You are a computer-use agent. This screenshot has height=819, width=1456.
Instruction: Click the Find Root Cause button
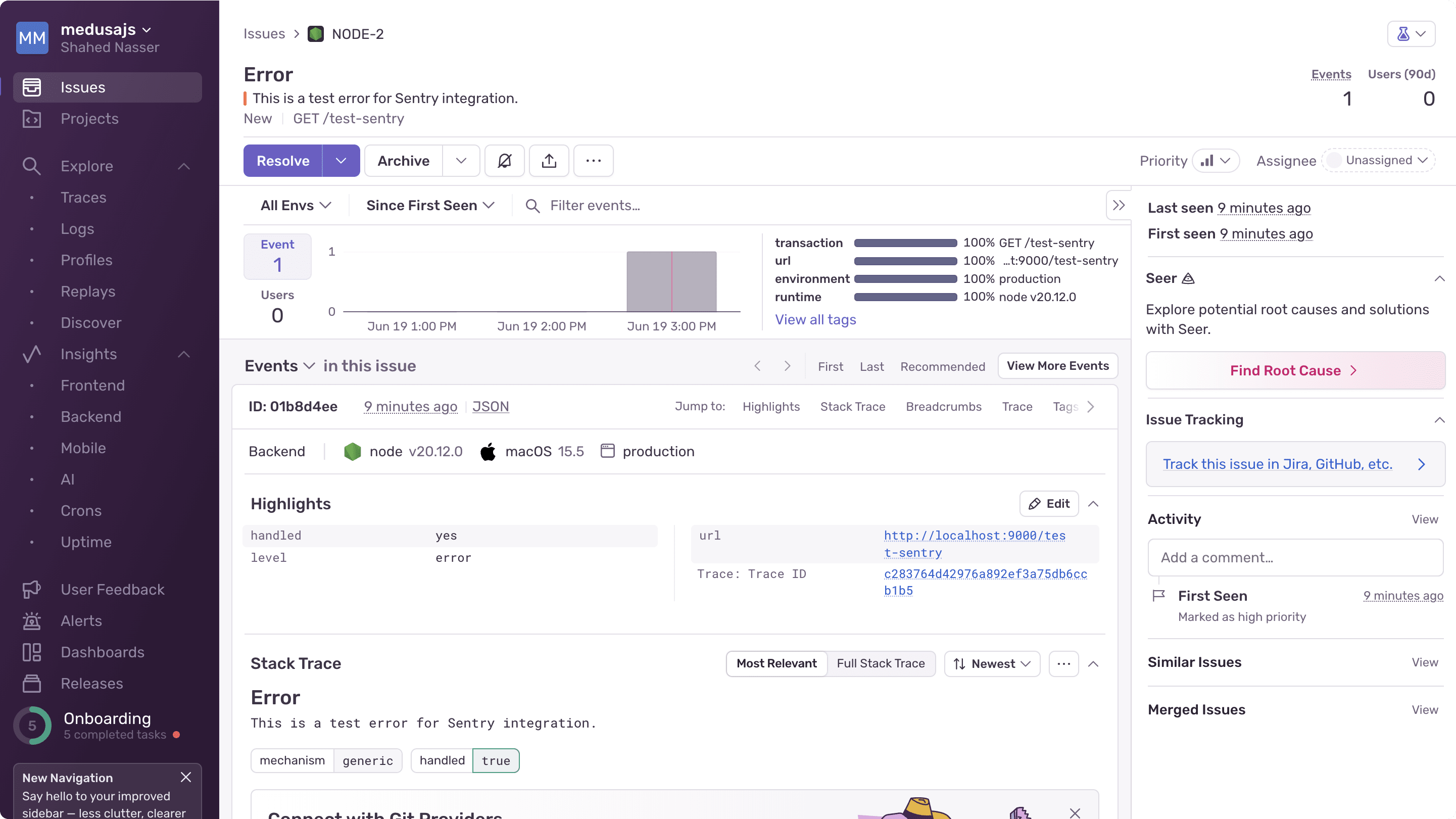(1294, 370)
